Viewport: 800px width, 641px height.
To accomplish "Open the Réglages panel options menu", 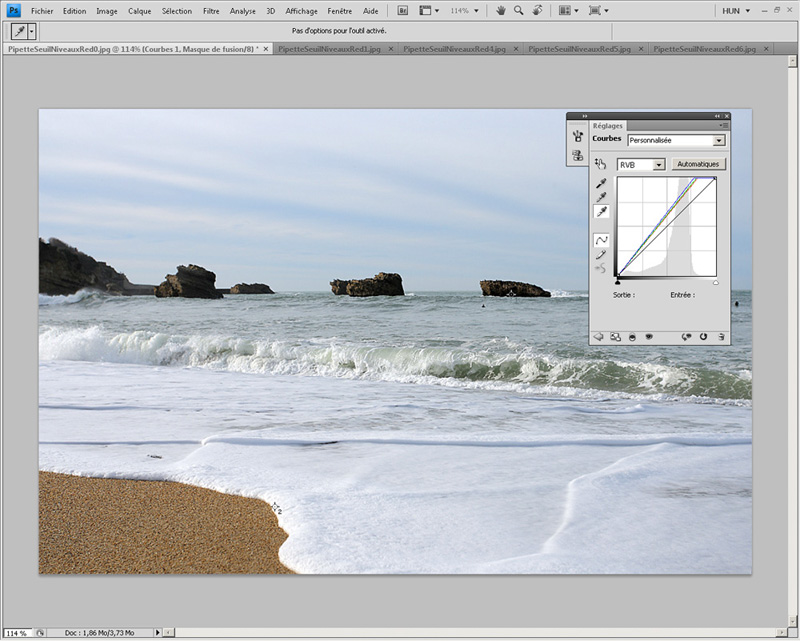I will point(723,125).
